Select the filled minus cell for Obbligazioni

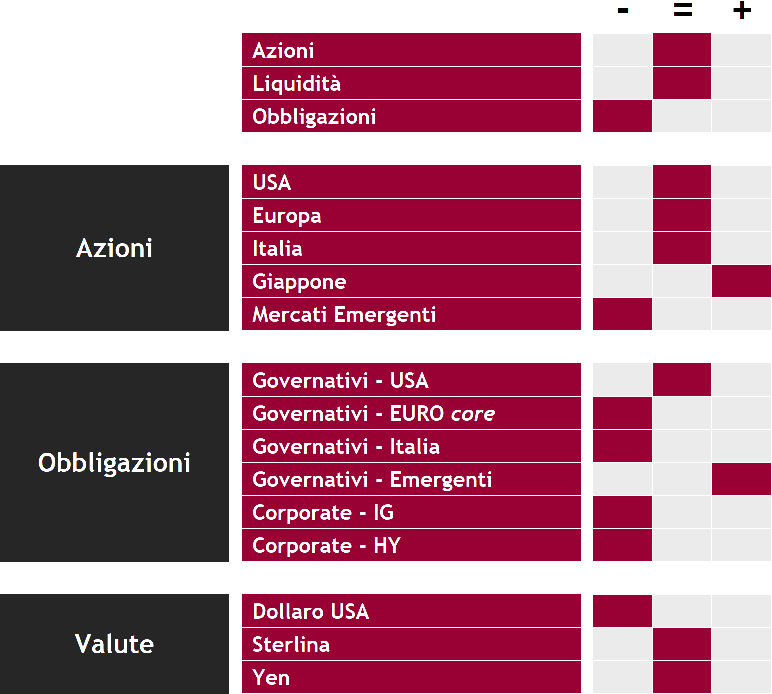click(x=622, y=116)
